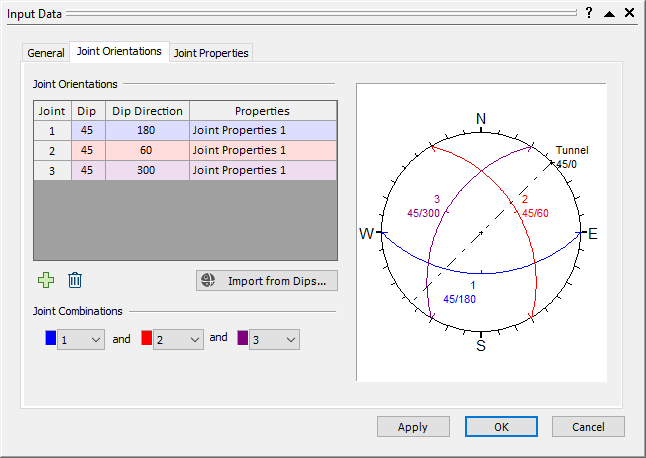This screenshot has width=646, height=458.
Task: Click Properties cell in joint 3 row
Action: [x=263, y=170]
